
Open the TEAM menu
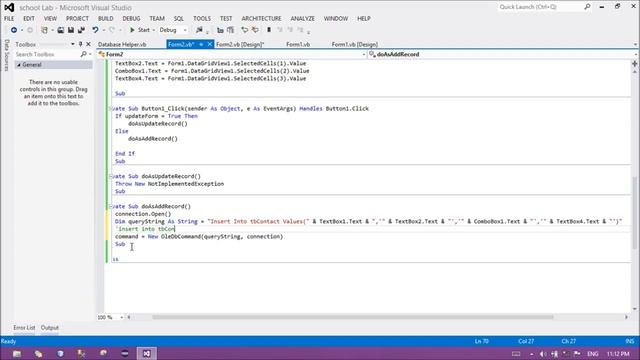[x=157, y=18]
